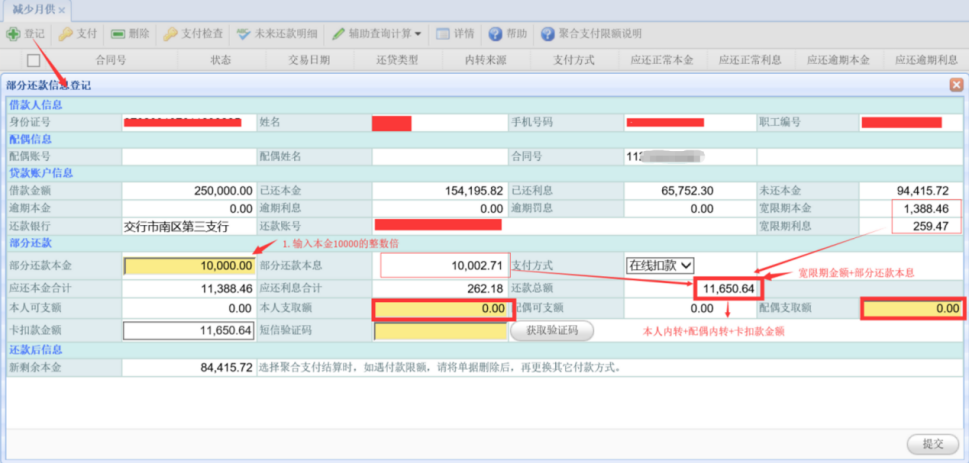Toggle the select-all checkbox in table header
Viewport: 970px width, 464px height.
click(34, 60)
